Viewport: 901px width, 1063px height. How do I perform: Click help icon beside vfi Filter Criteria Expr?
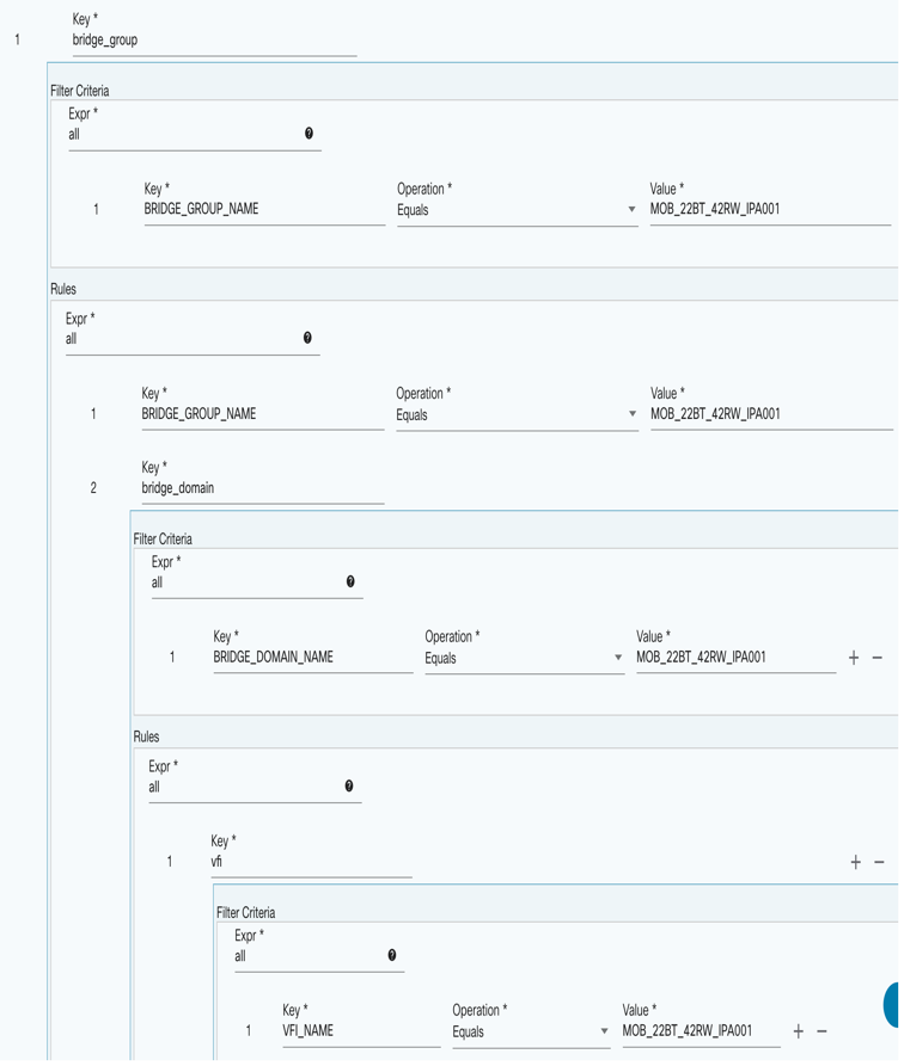tap(392, 956)
